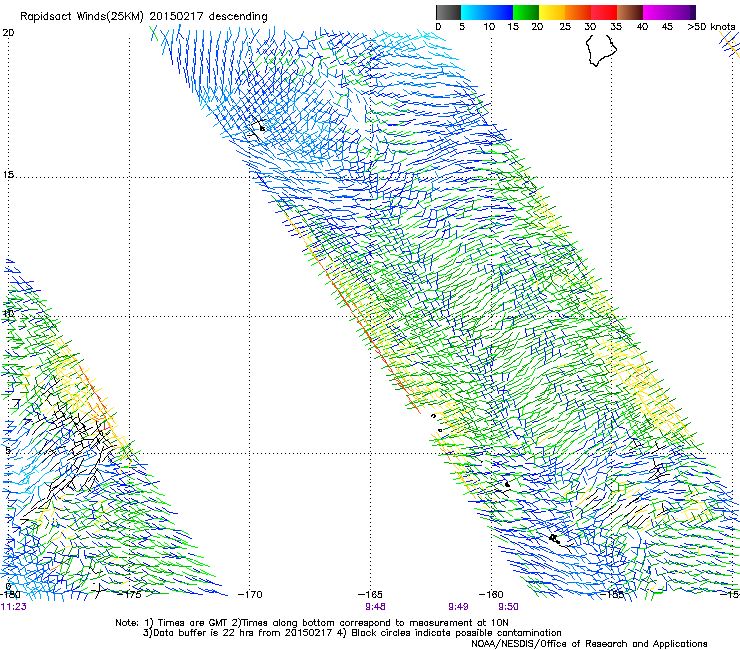Click the magenta-purple 40-50 knots color band
This screenshot has width=740, height=650.
coord(669,12)
